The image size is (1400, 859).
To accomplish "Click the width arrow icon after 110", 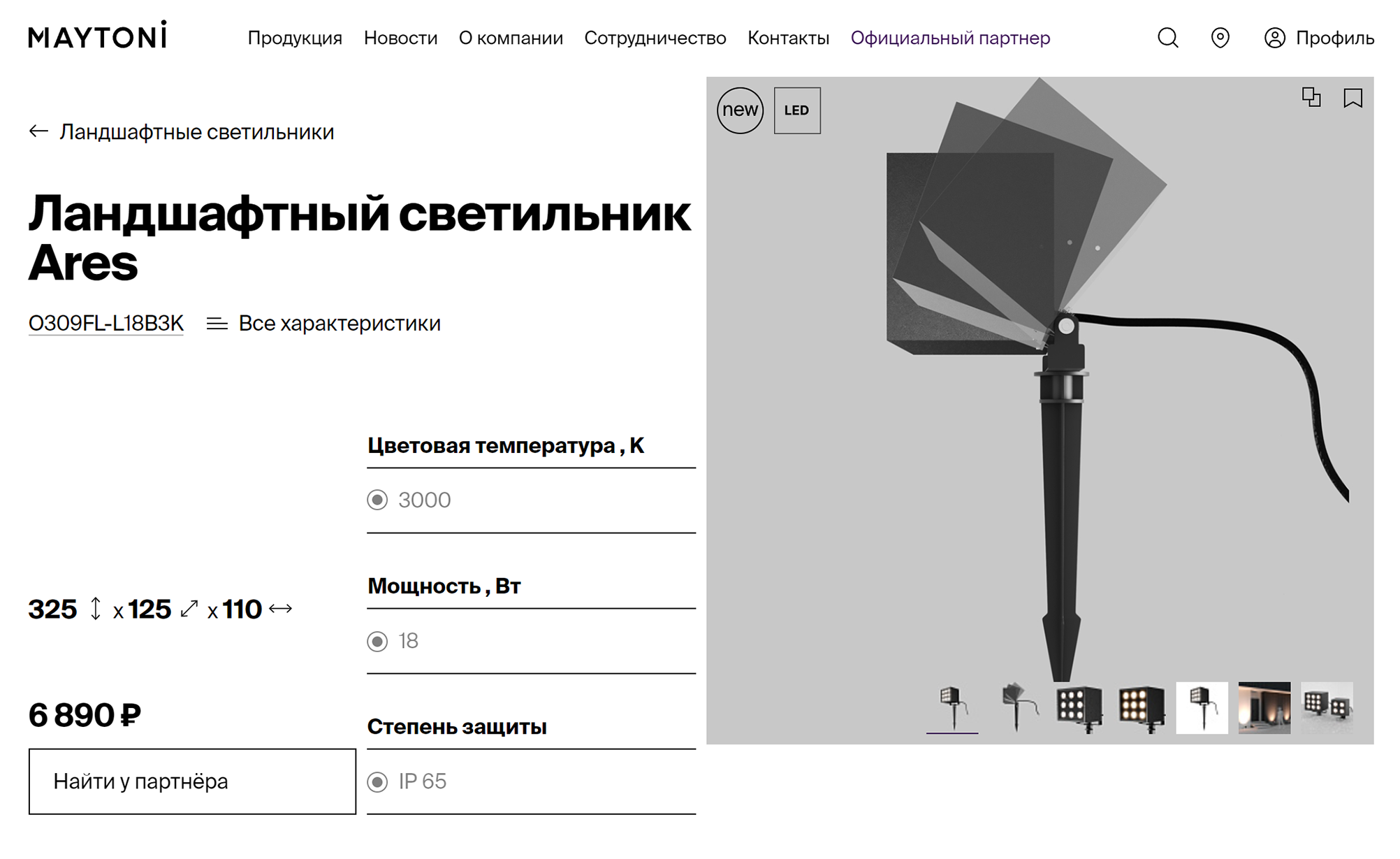I will pos(281,609).
